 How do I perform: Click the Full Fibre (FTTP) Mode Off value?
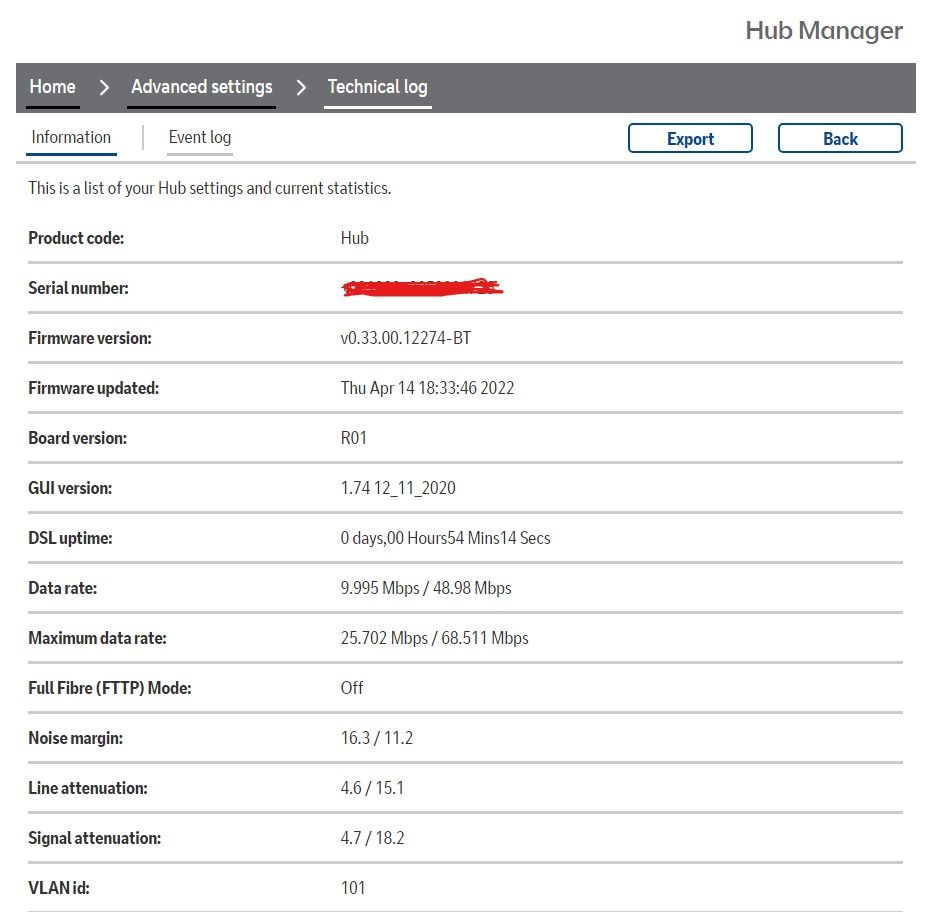click(x=352, y=688)
